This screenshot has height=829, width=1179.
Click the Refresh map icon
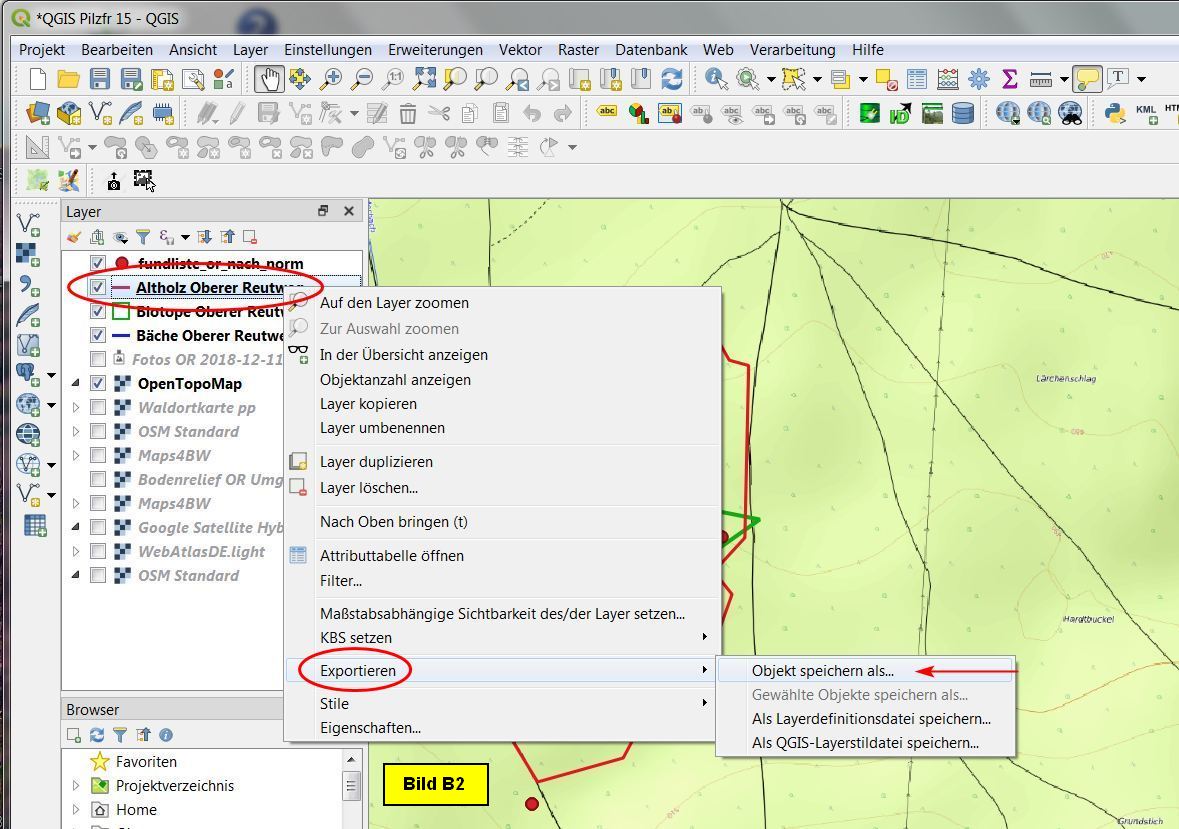[x=672, y=79]
